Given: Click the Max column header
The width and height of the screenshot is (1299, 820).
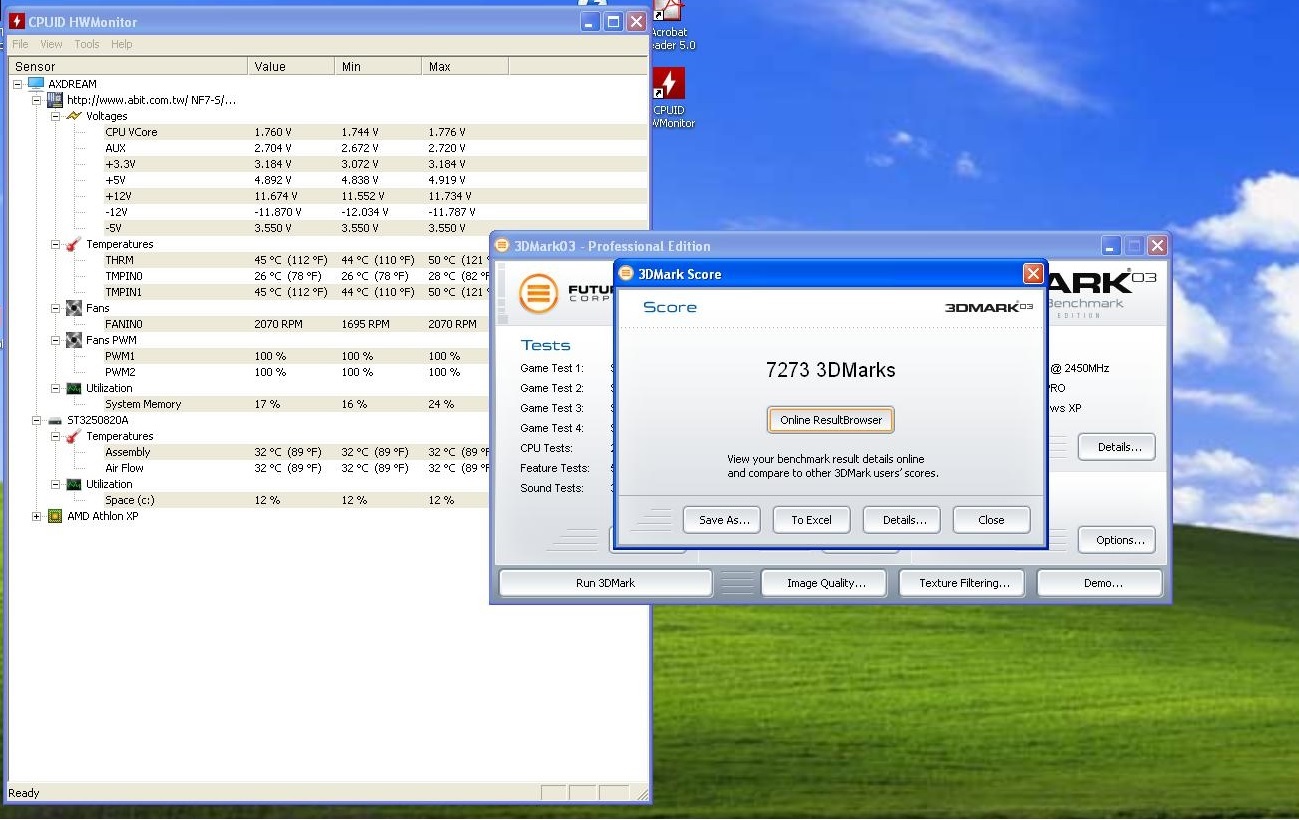Looking at the screenshot, I should coord(465,66).
